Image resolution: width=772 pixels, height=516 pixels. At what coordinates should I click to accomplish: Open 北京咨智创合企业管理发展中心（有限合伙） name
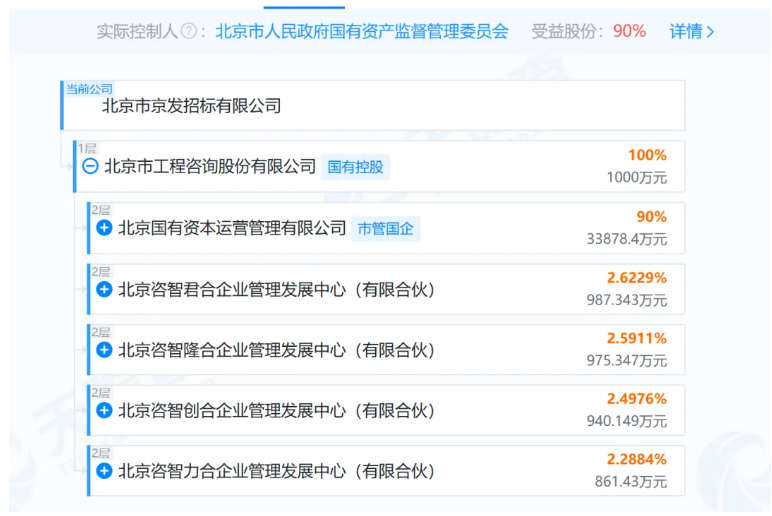pos(277,410)
